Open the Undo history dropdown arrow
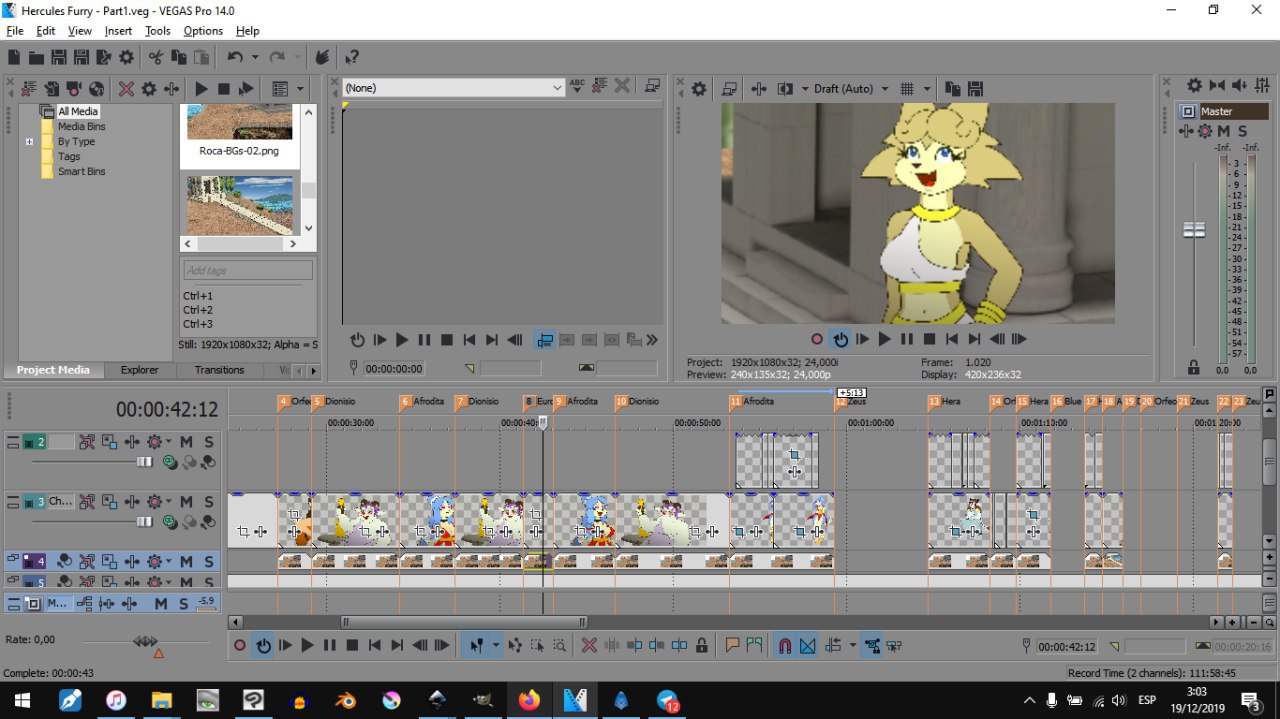Image resolution: width=1280 pixels, height=719 pixels. (254, 58)
